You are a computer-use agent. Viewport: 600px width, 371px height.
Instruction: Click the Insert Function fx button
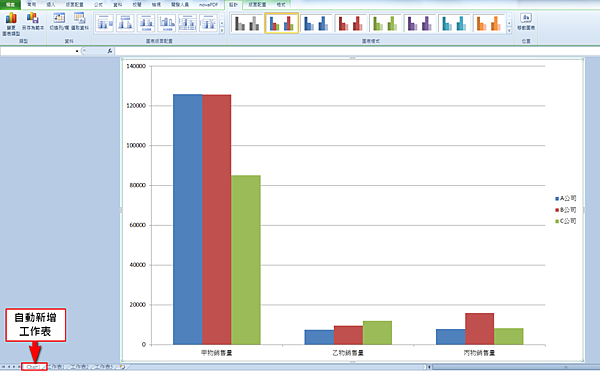point(110,51)
